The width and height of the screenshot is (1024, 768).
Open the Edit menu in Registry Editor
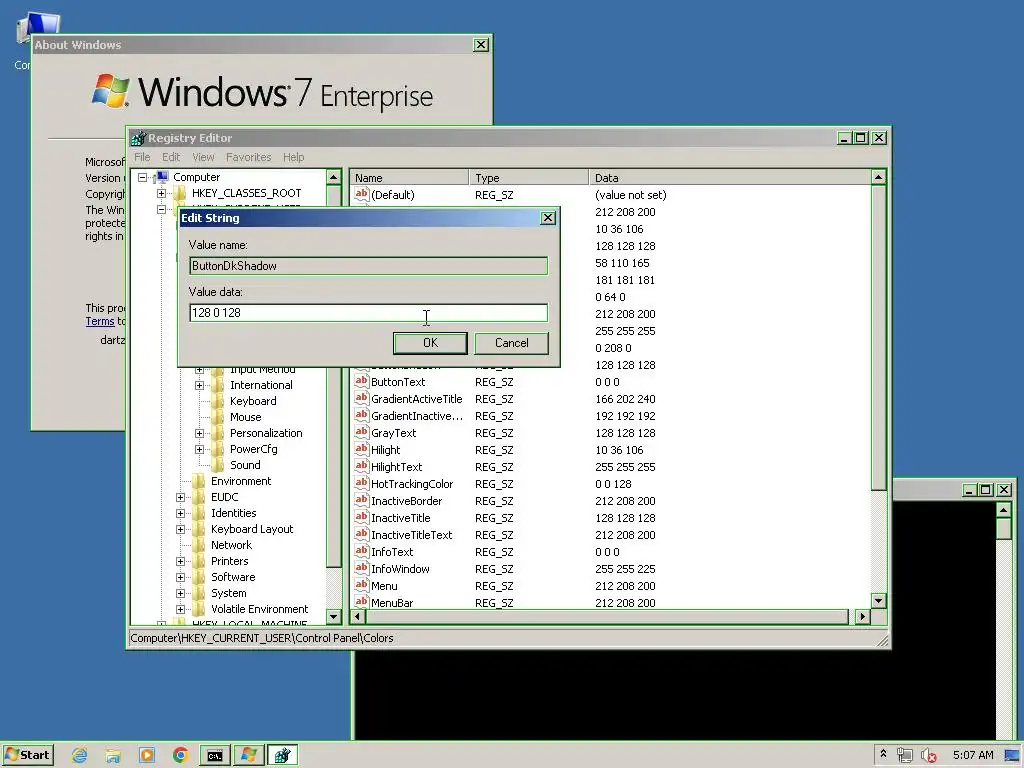coord(171,157)
